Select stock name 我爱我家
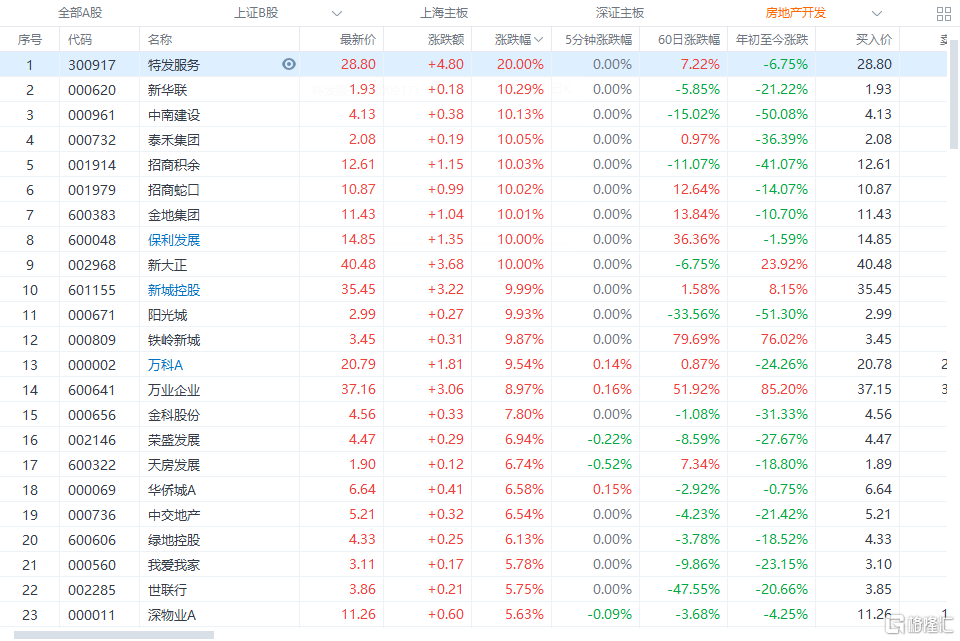 [x=174, y=565]
